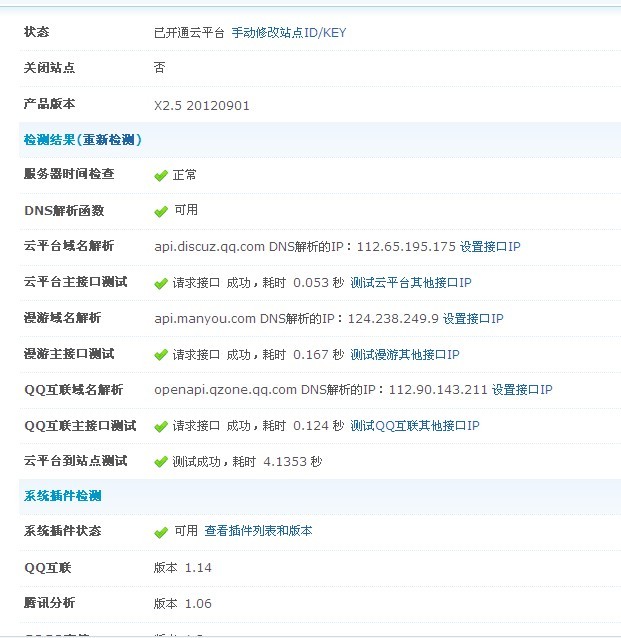The height and width of the screenshot is (638, 621).
Task: Click the 0.167 秒 timing value
Action: (319, 354)
